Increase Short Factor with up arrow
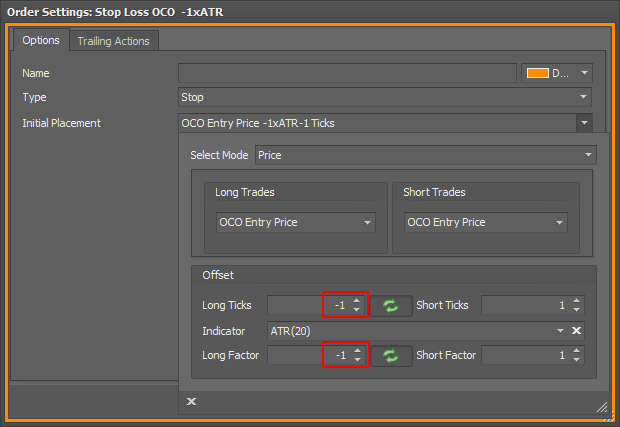Screen dimensions: 620x427 pos(577,351)
